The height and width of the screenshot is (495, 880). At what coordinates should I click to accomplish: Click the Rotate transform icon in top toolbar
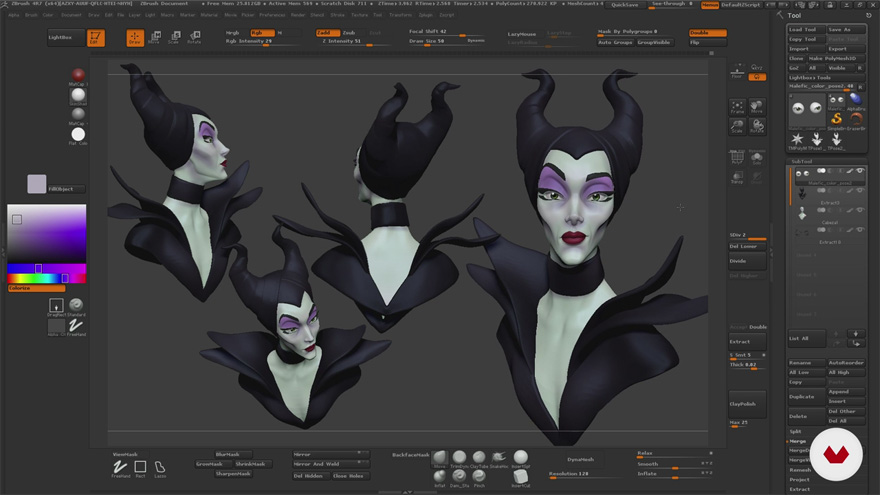[194, 38]
